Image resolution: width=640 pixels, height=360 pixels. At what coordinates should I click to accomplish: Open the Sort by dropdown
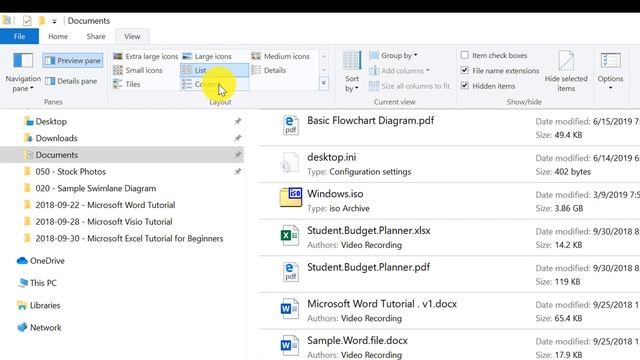tap(352, 72)
